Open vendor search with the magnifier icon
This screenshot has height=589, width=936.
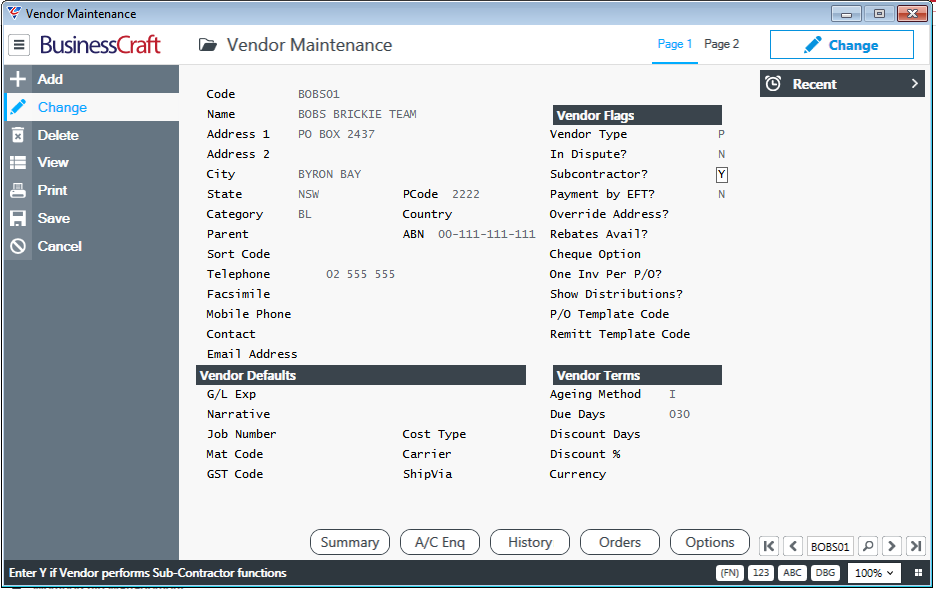pos(869,546)
